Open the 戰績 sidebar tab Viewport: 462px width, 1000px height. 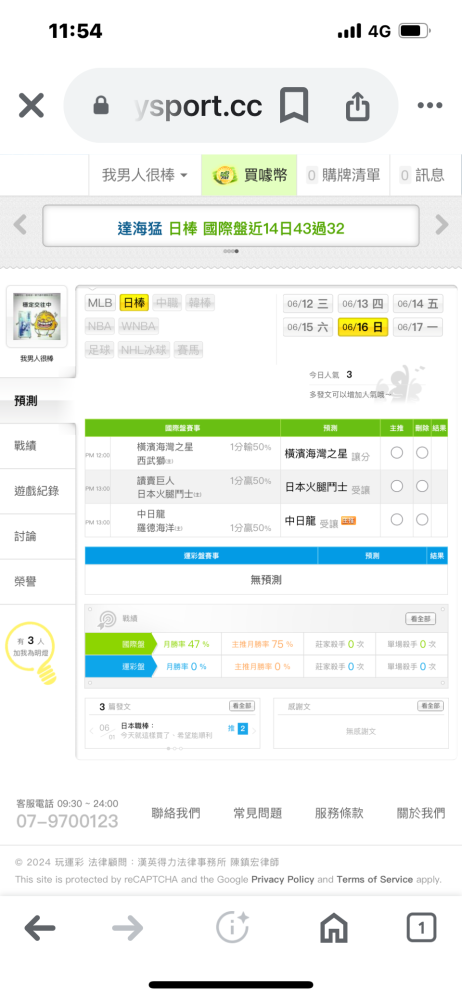click(26, 446)
